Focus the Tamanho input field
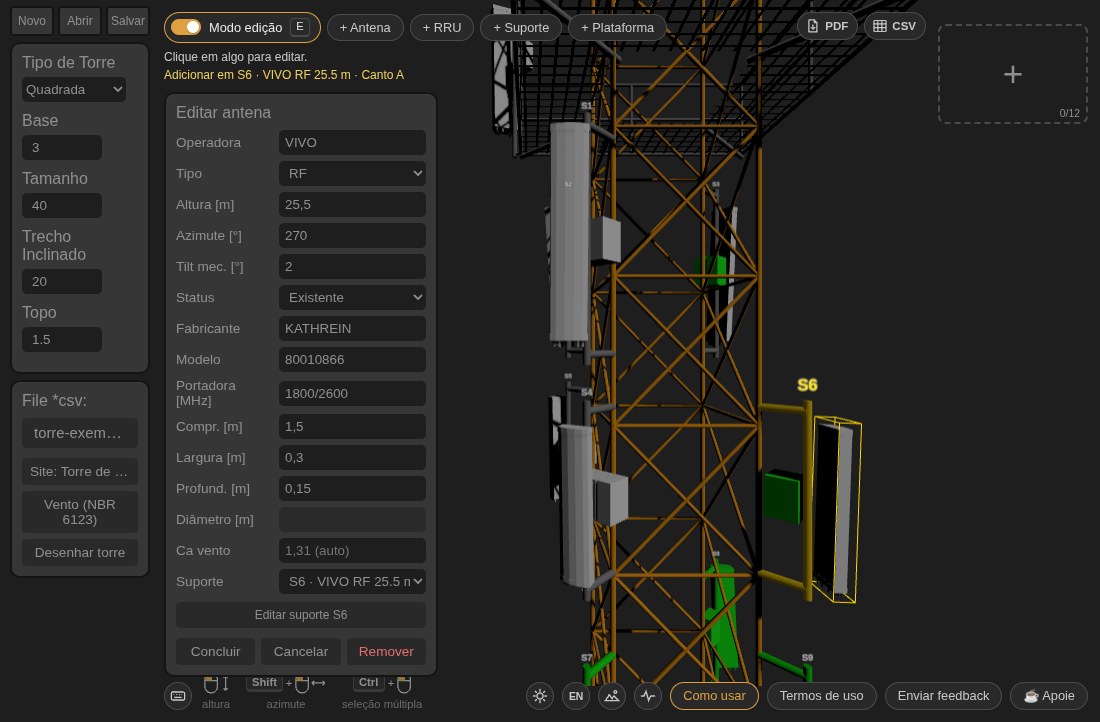The height and width of the screenshot is (722, 1100). (x=62, y=206)
